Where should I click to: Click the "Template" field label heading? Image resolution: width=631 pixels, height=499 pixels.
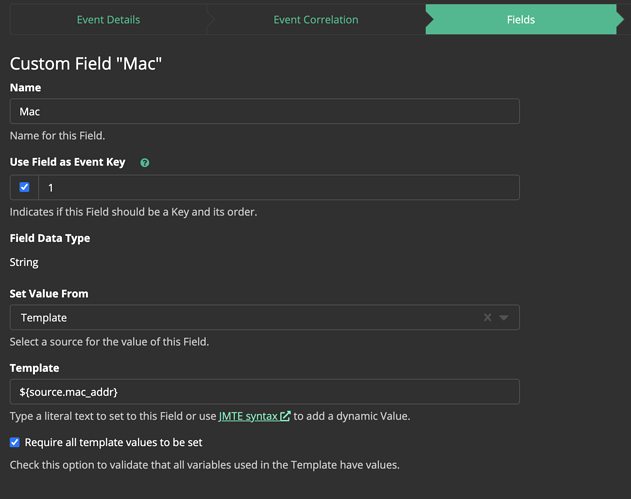pos(35,368)
